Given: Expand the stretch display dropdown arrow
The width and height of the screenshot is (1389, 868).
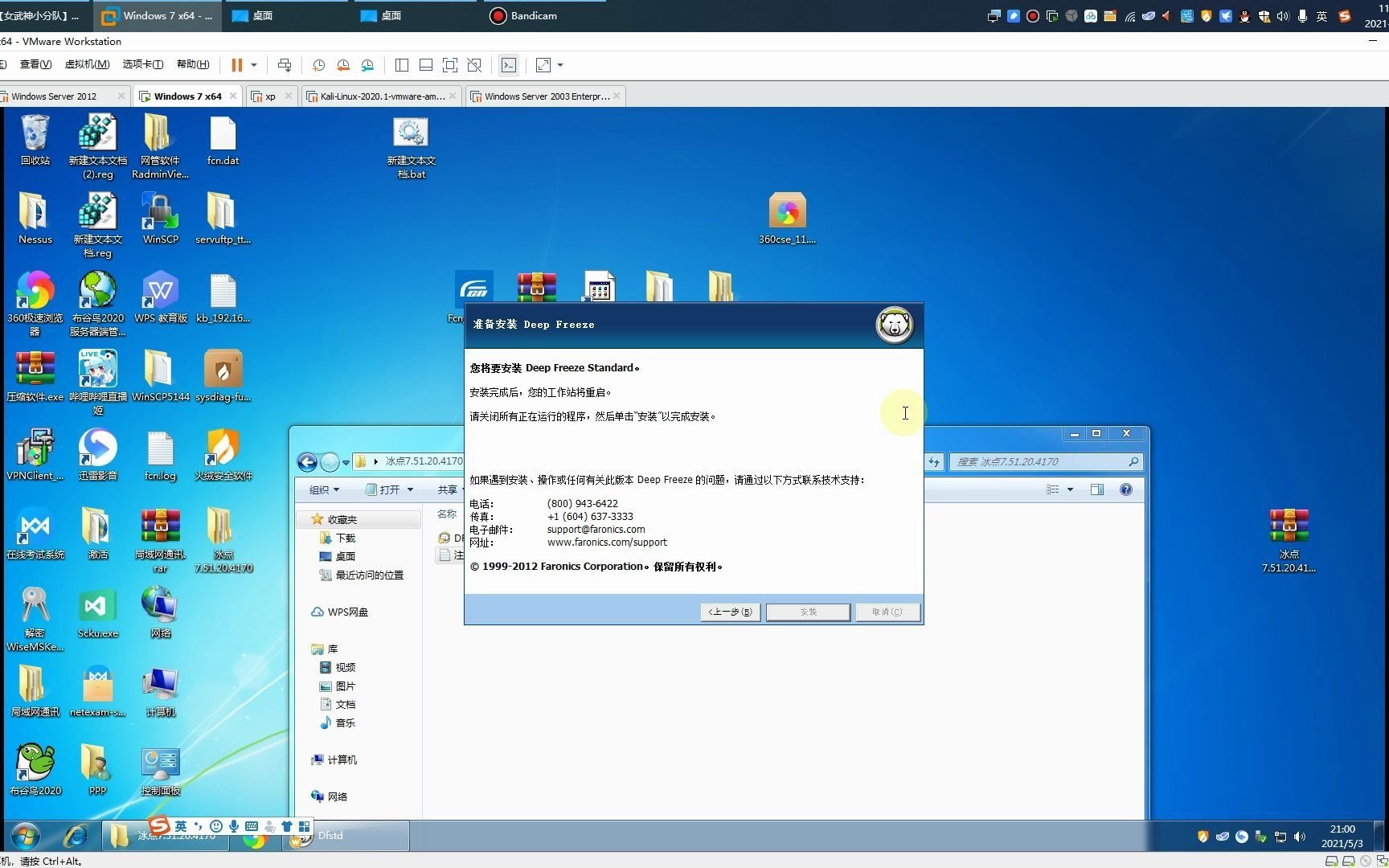Looking at the screenshot, I should click(x=560, y=65).
